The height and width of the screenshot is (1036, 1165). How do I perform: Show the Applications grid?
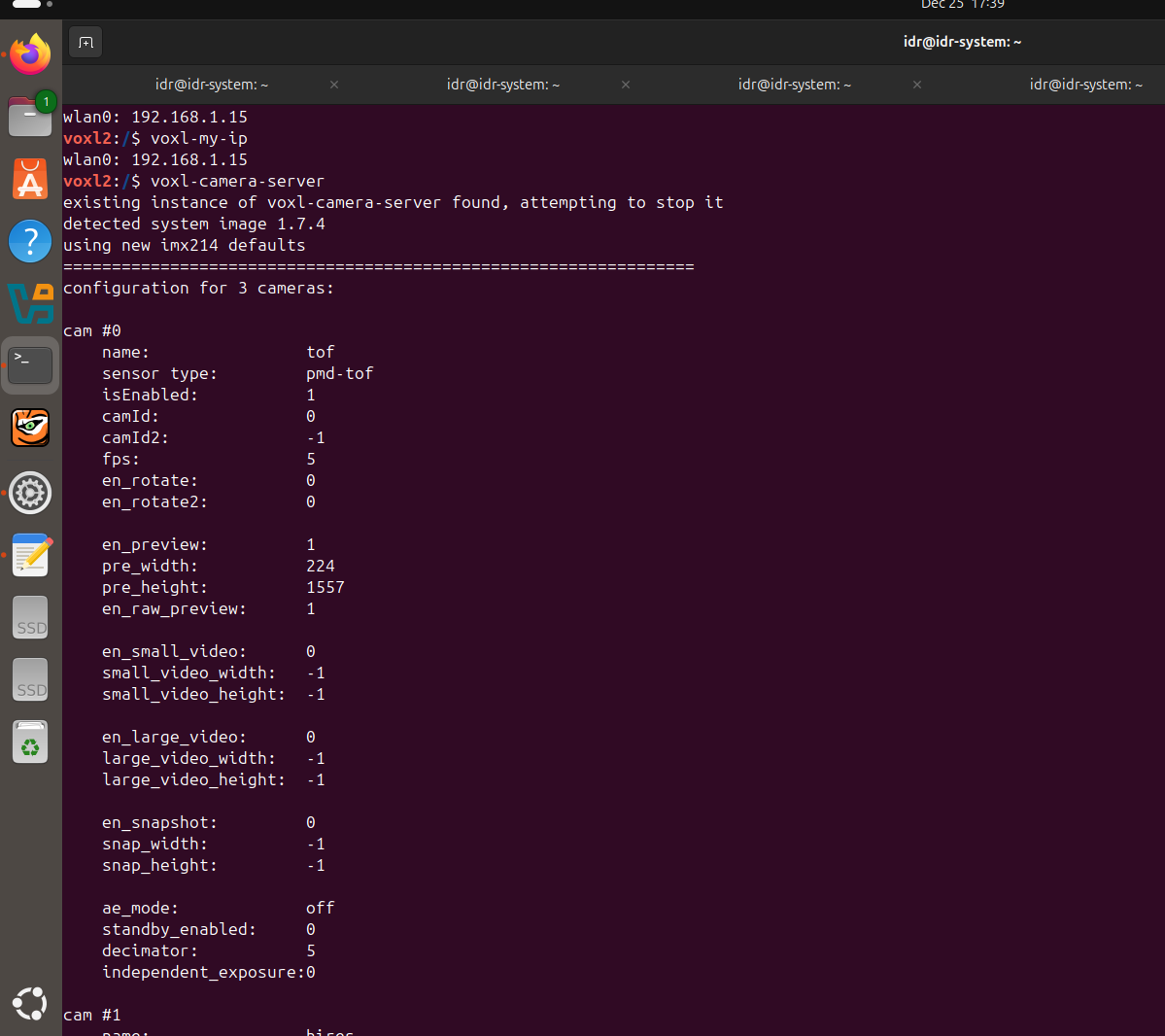point(29,1003)
